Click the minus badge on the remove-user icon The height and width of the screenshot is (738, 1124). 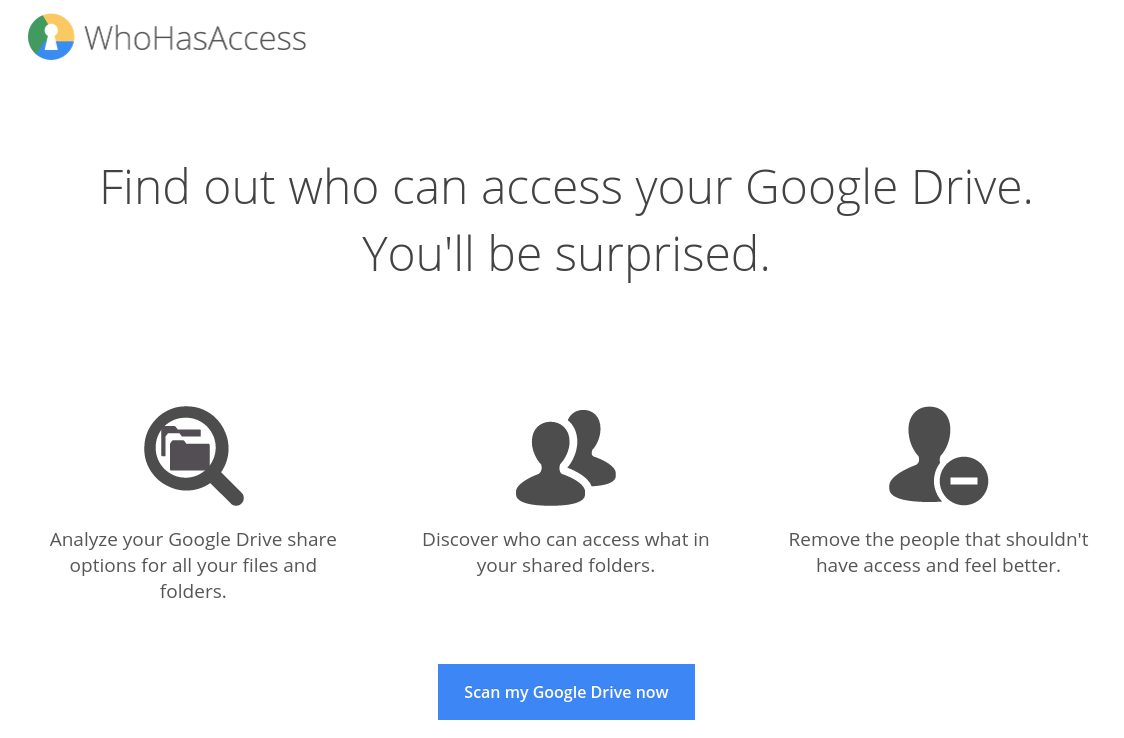coord(963,481)
